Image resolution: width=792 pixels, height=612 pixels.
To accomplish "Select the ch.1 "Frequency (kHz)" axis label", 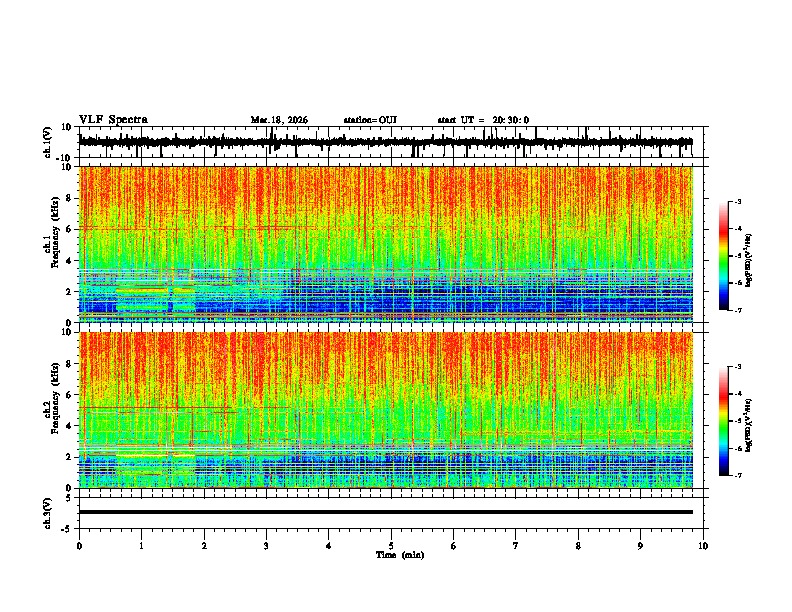I will 56,232.
